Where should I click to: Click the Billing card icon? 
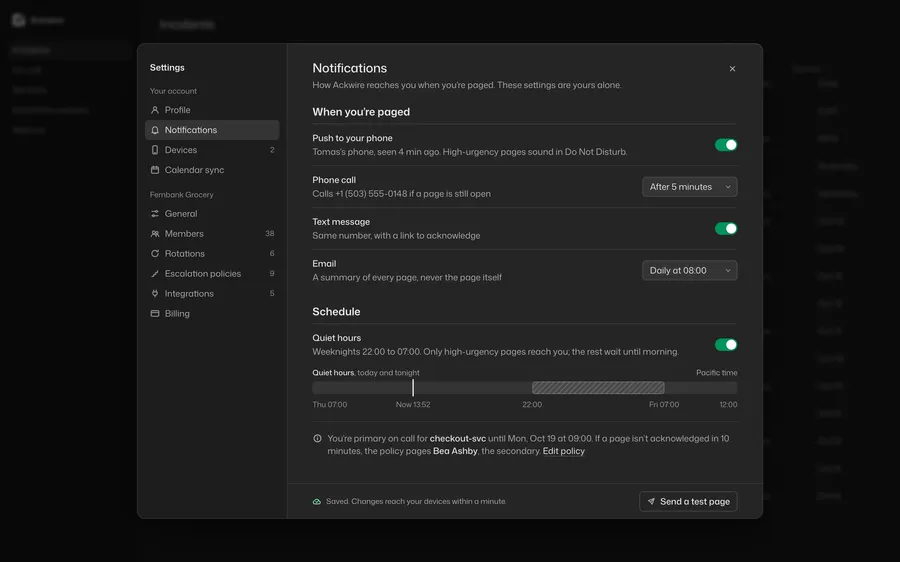(x=154, y=313)
